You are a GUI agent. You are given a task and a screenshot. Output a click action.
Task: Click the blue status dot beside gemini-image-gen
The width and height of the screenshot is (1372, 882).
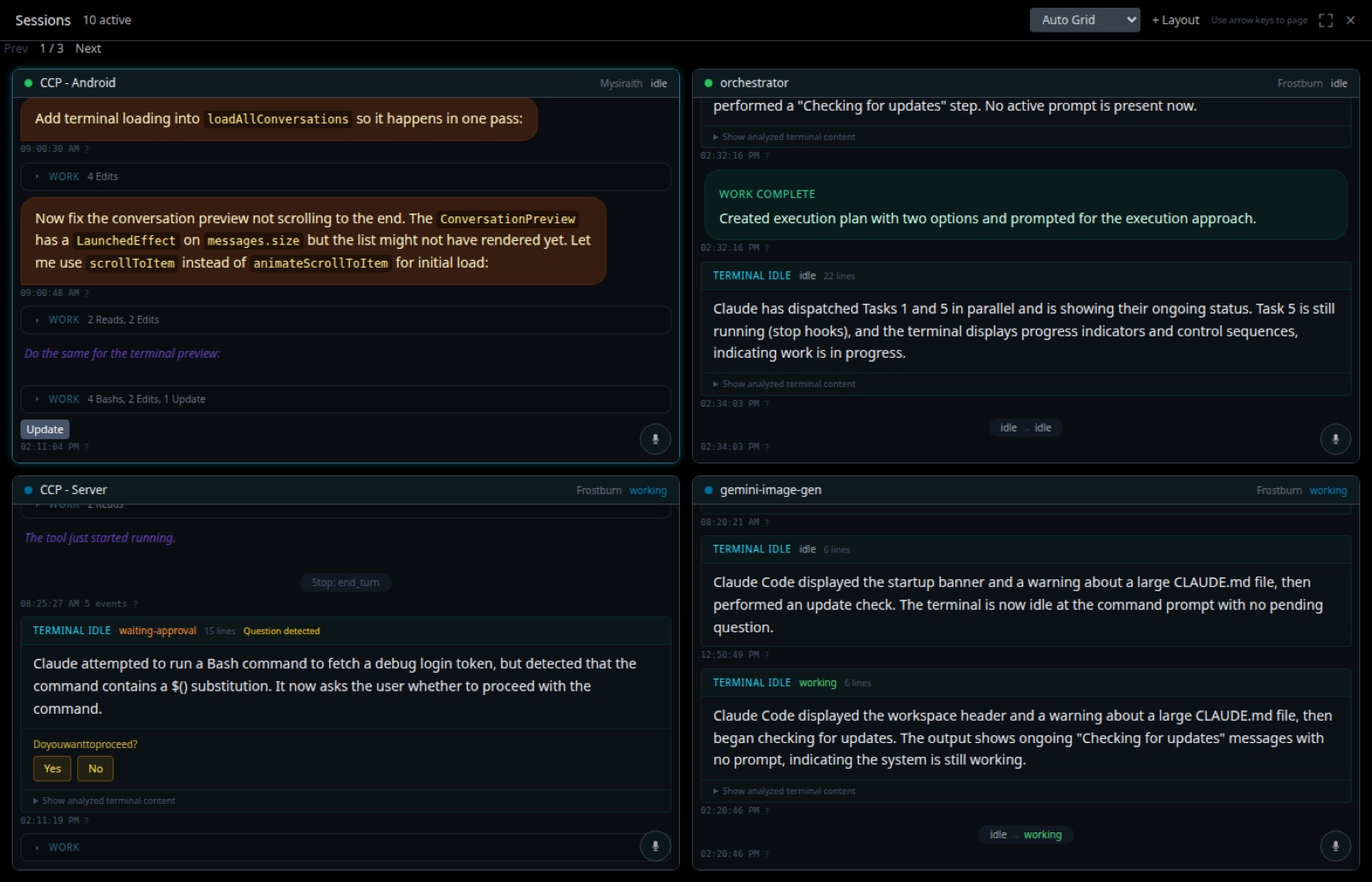tap(708, 490)
